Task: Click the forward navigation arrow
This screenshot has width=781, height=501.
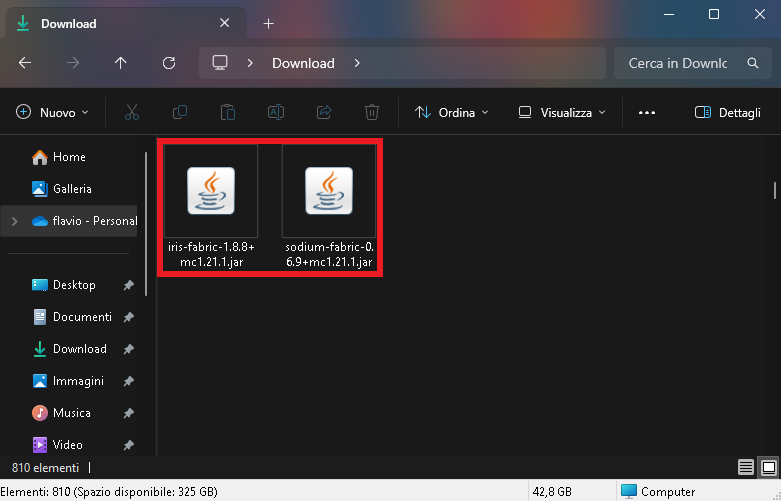Action: (73, 63)
